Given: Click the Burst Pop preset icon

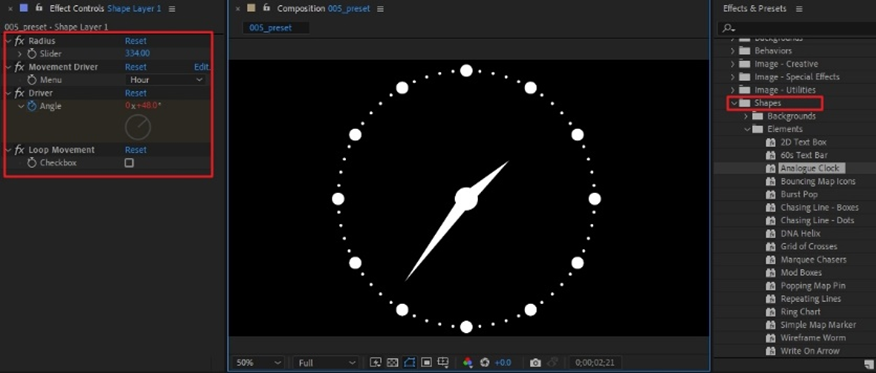Looking at the screenshot, I should pos(770,194).
